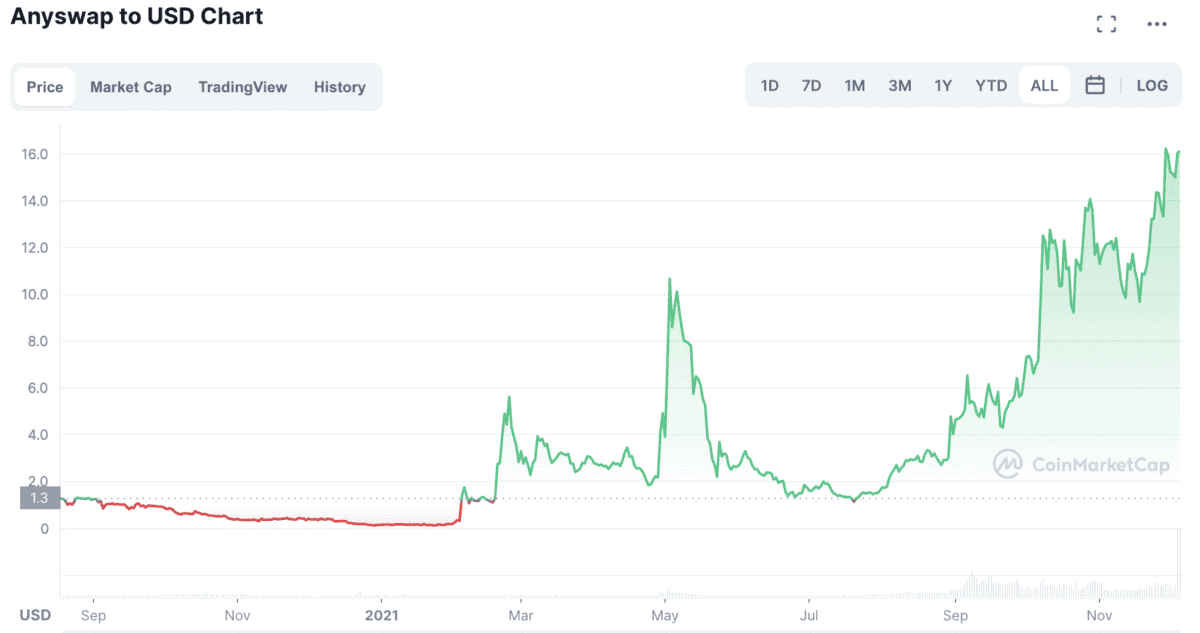Screen dimensions: 1200x633
Task: Open the fullscreen chart view icon
Action: (1106, 24)
